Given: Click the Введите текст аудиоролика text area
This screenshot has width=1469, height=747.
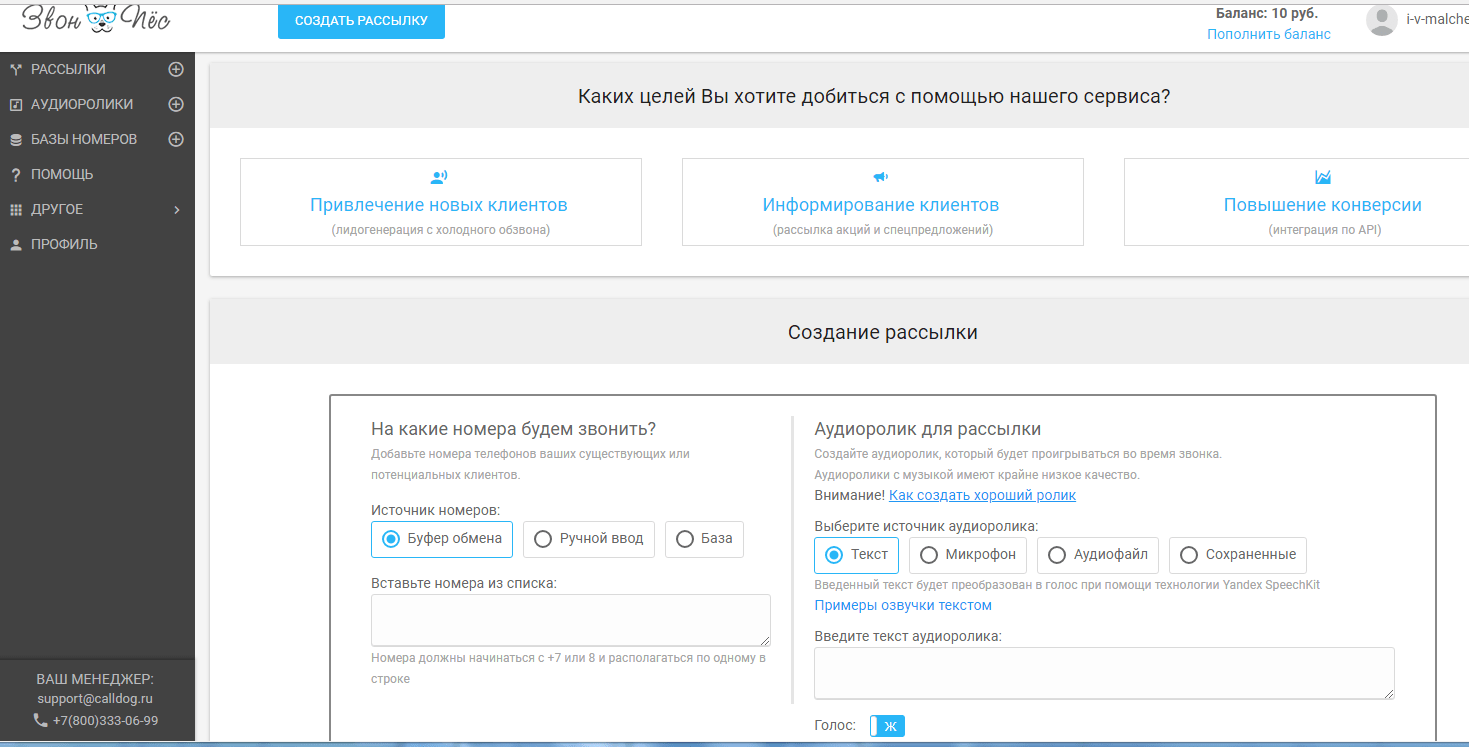Looking at the screenshot, I should pyautogui.click(x=1105, y=673).
